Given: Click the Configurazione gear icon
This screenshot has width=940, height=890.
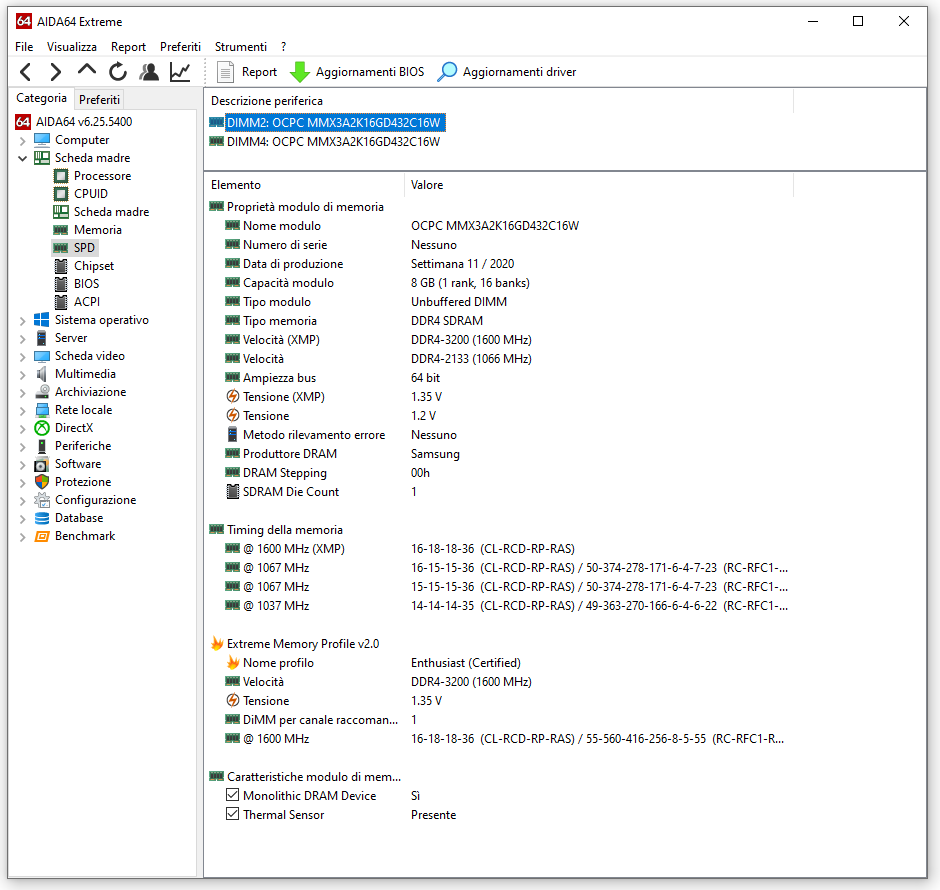Looking at the screenshot, I should (x=42, y=500).
